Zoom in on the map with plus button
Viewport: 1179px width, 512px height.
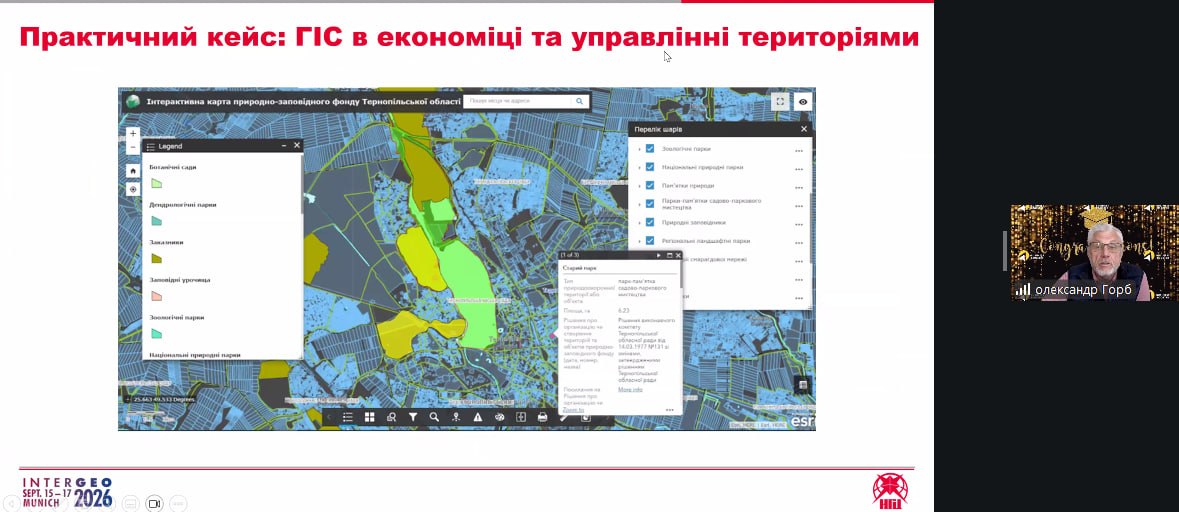[133, 134]
